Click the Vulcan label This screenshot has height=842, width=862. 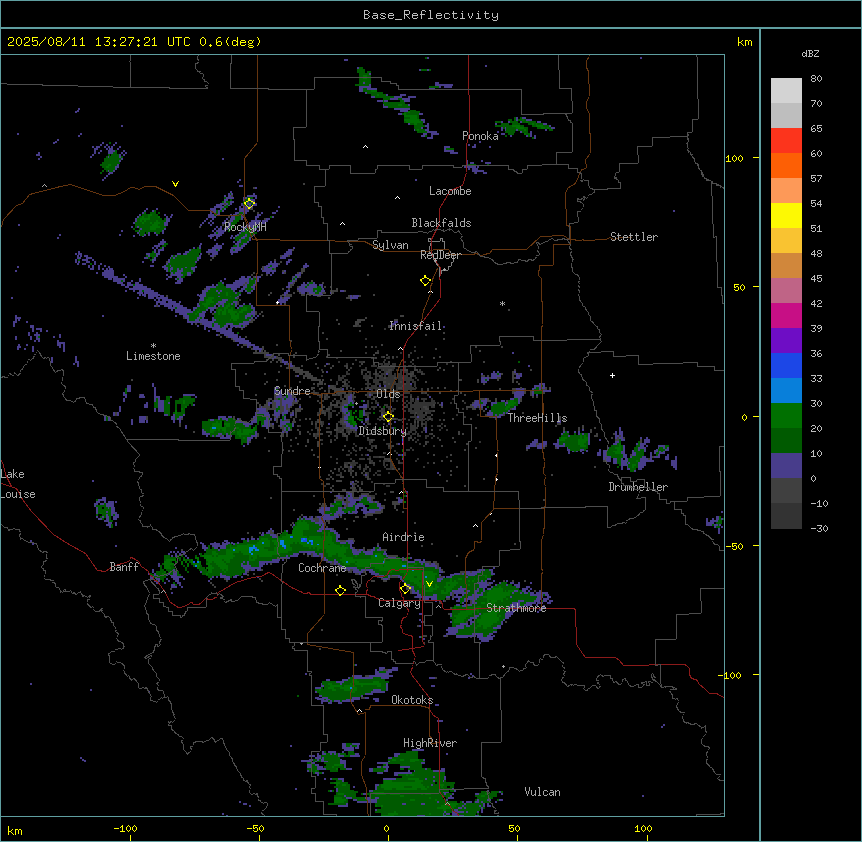click(x=542, y=792)
